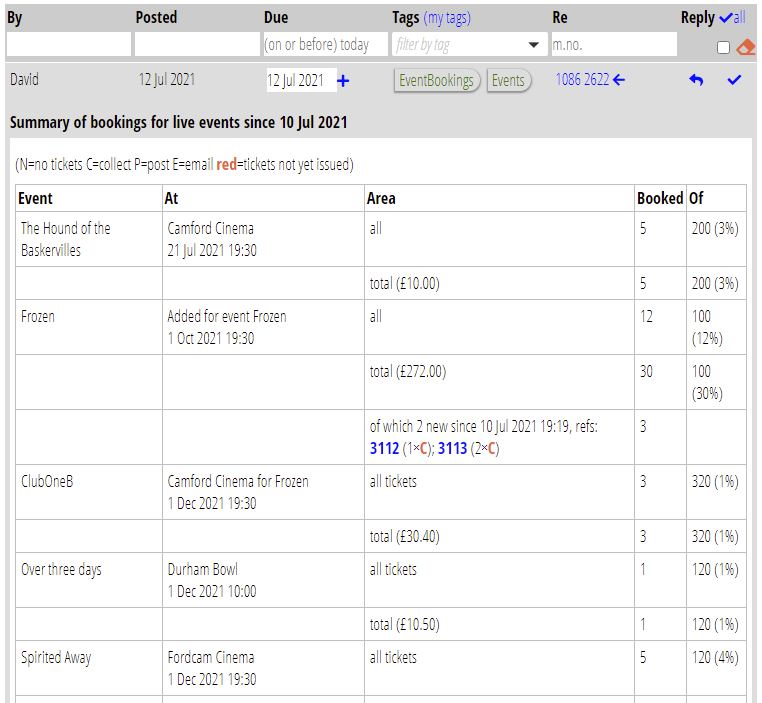This screenshot has height=703, width=762.
Task: Open booking ref 3113
Action: 452,448
